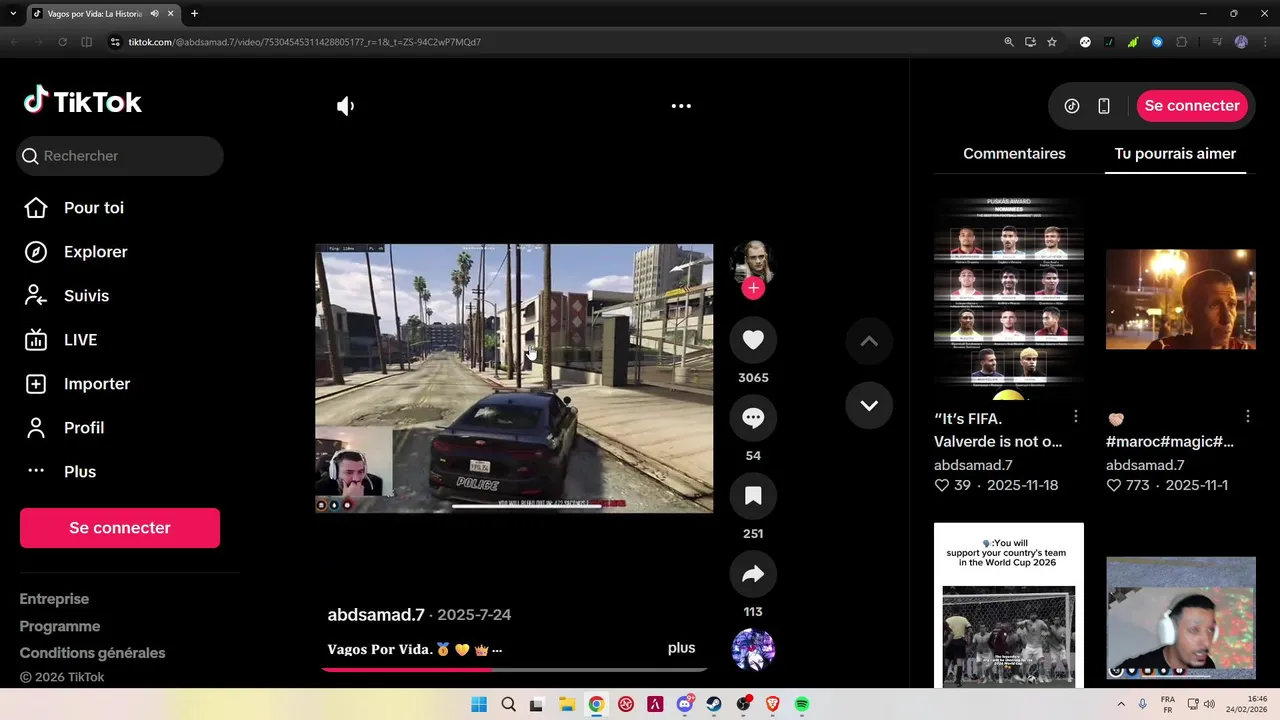
Task: Show hidden system tray icons
Action: 1120,704
